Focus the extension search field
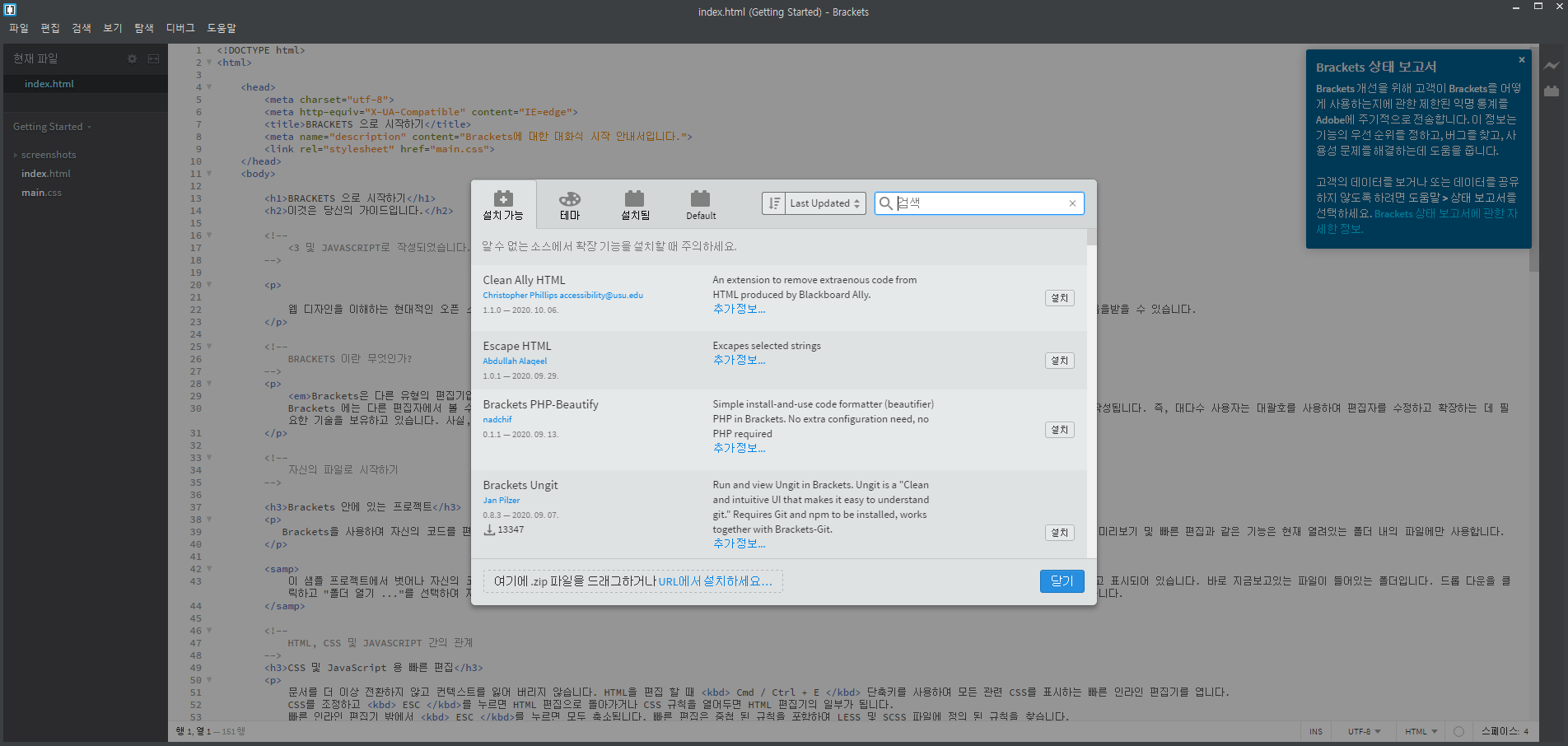Screen dimensions: 1568x746 coord(979,203)
